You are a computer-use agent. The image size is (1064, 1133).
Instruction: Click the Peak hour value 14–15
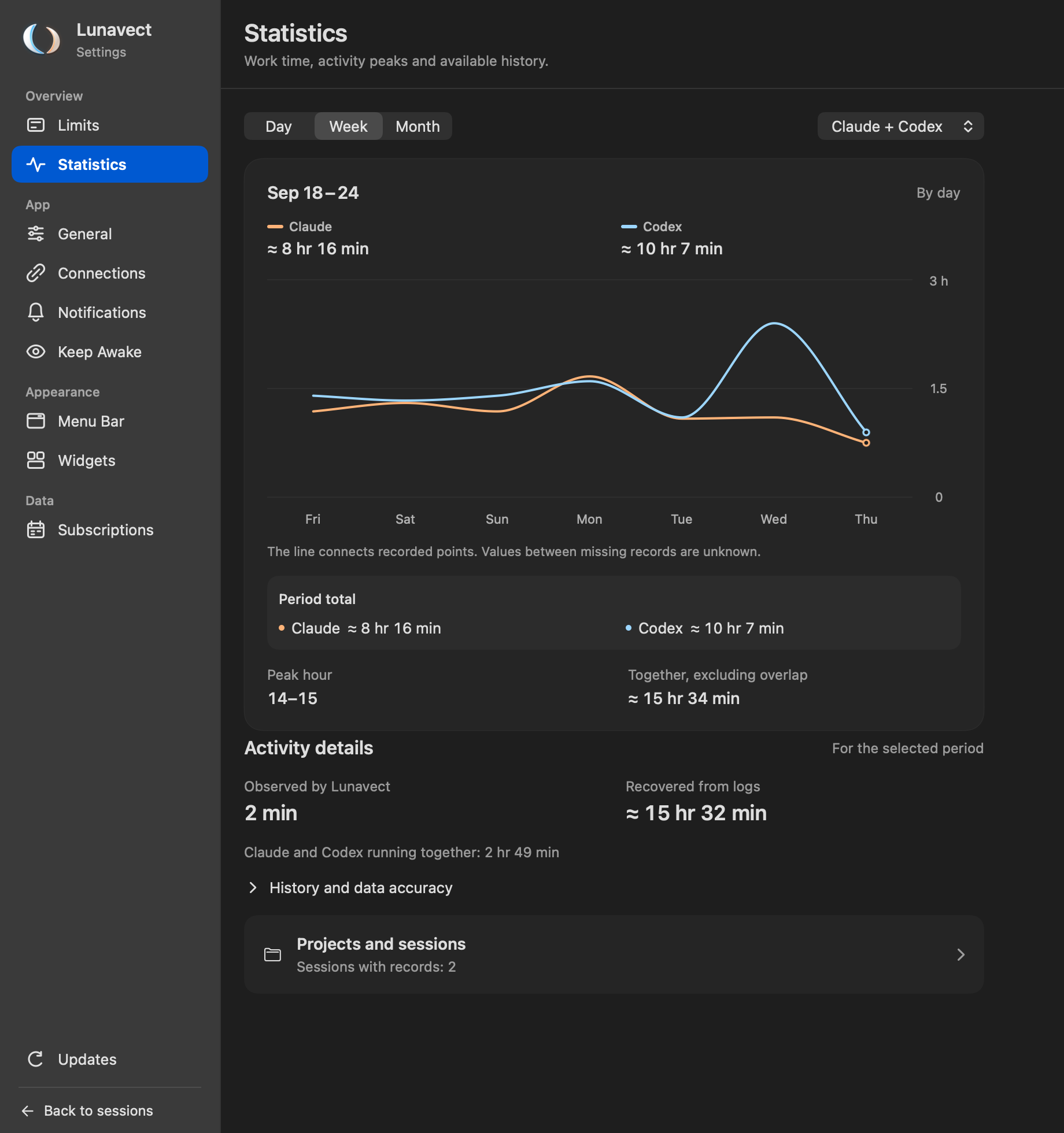tap(293, 698)
